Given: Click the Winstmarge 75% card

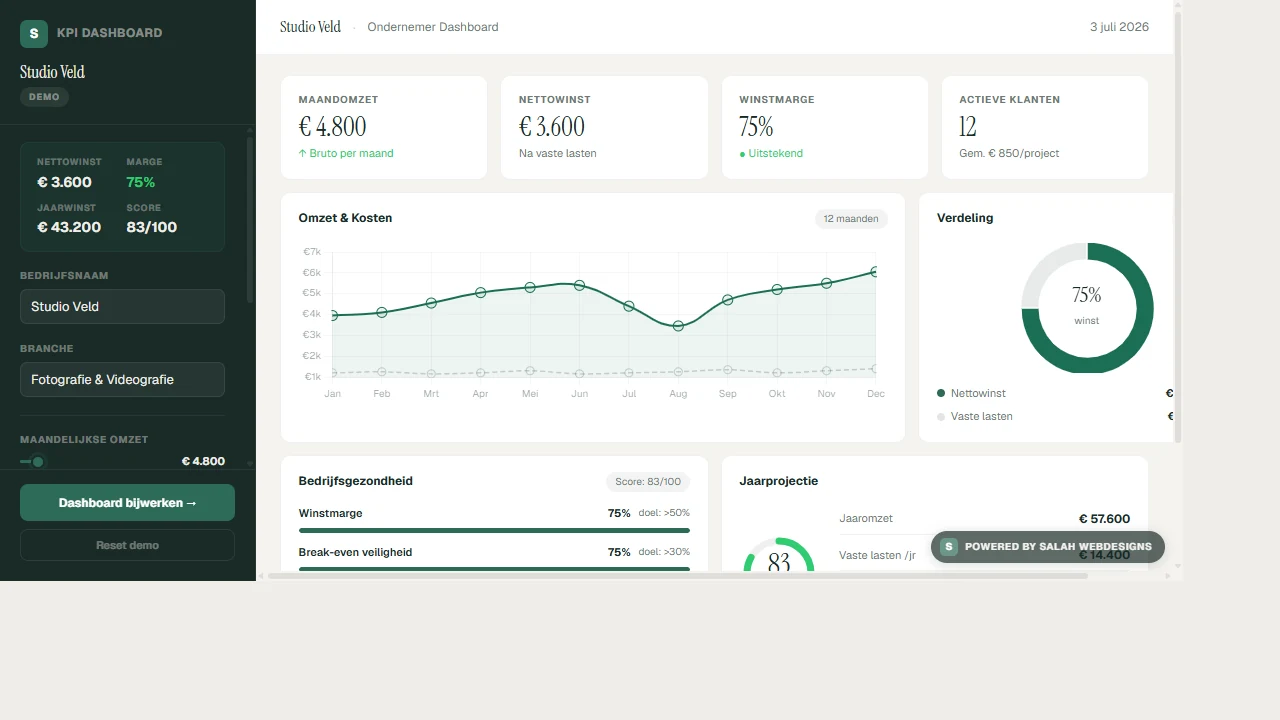Looking at the screenshot, I should coord(825,127).
